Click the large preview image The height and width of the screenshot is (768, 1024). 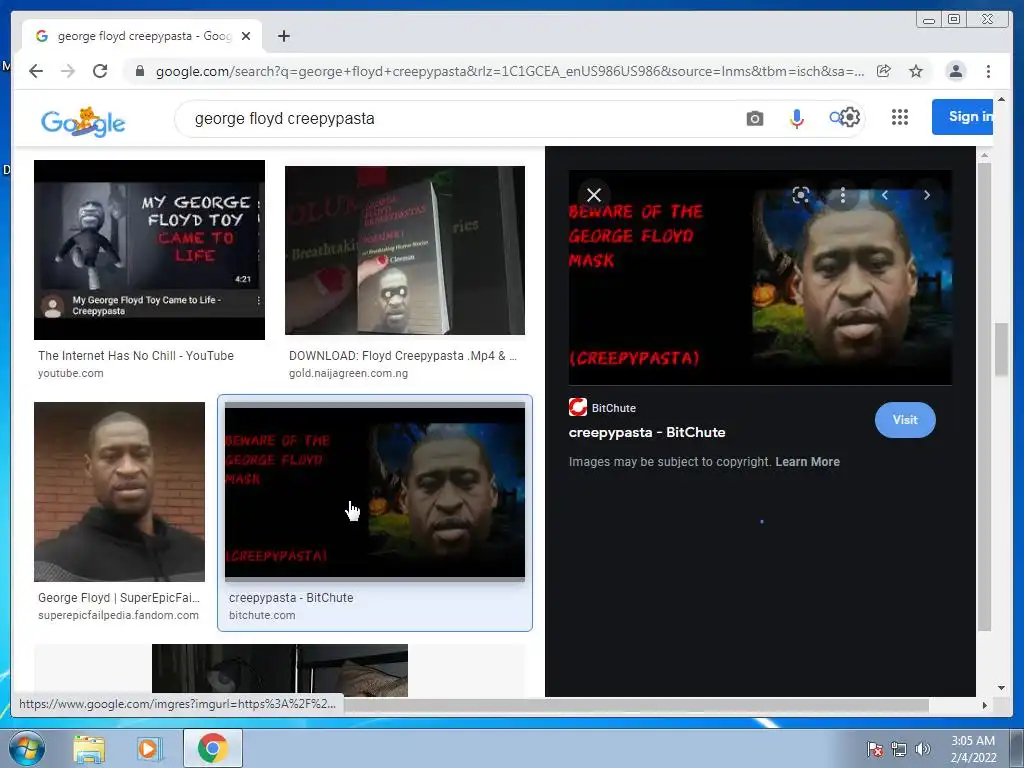point(760,278)
